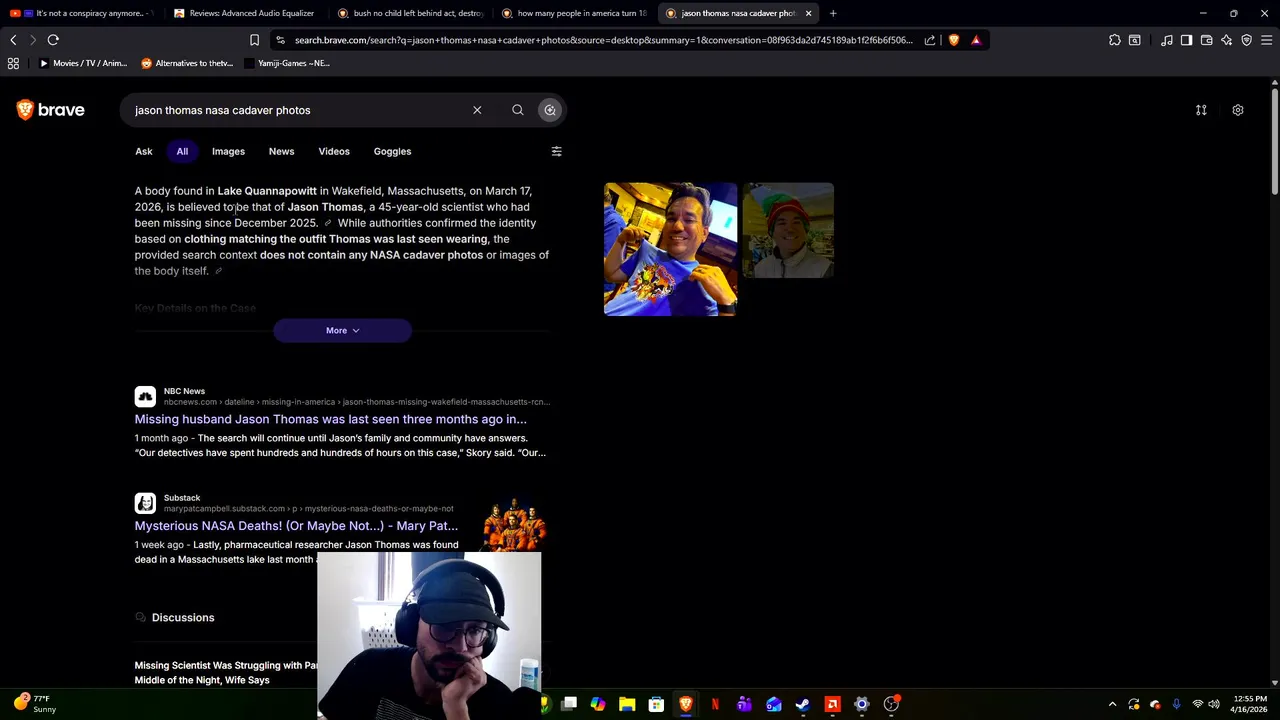The image size is (1280, 720).
Task: Open Movies / TV / Anim... bookmark folder
Action: pos(82,63)
